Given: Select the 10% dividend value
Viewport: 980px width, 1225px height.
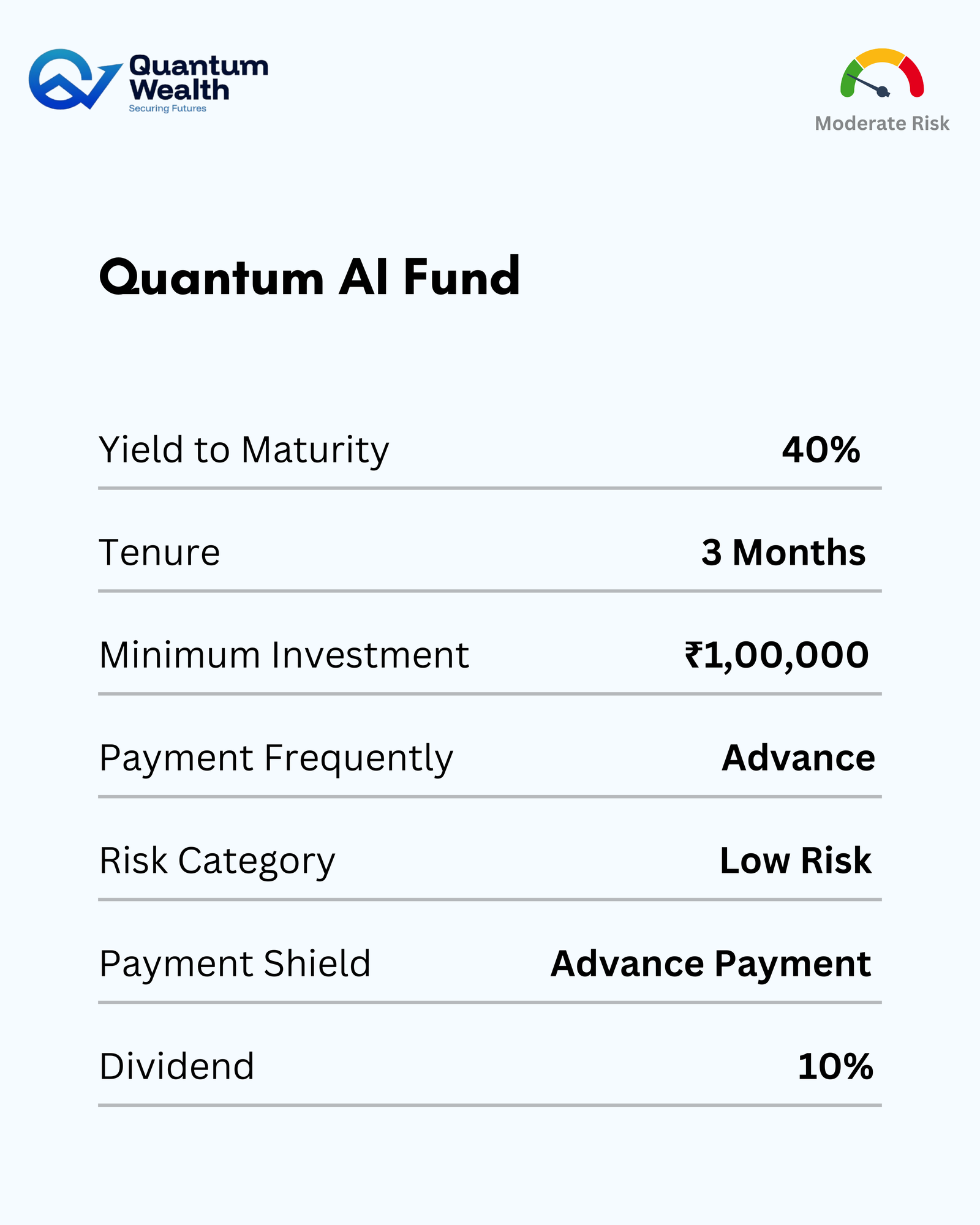Looking at the screenshot, I should (x=835, y=1066).
